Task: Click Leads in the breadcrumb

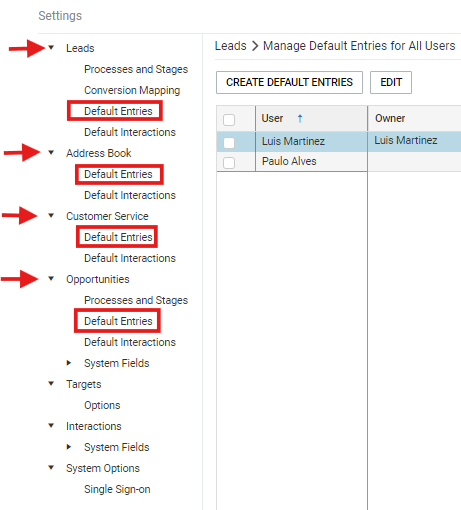Action: 230,46
